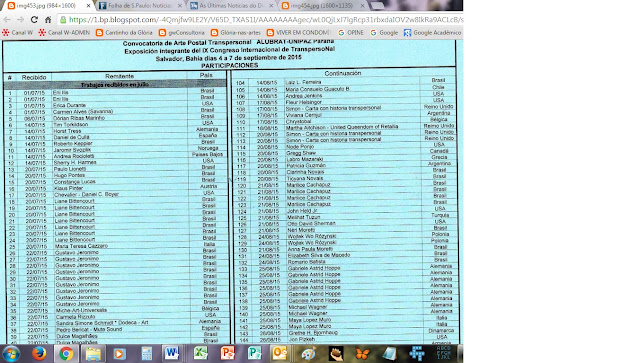The image size is (640, 363).
Task: Close the As Últimas Notícias tab
Action: 271,6
